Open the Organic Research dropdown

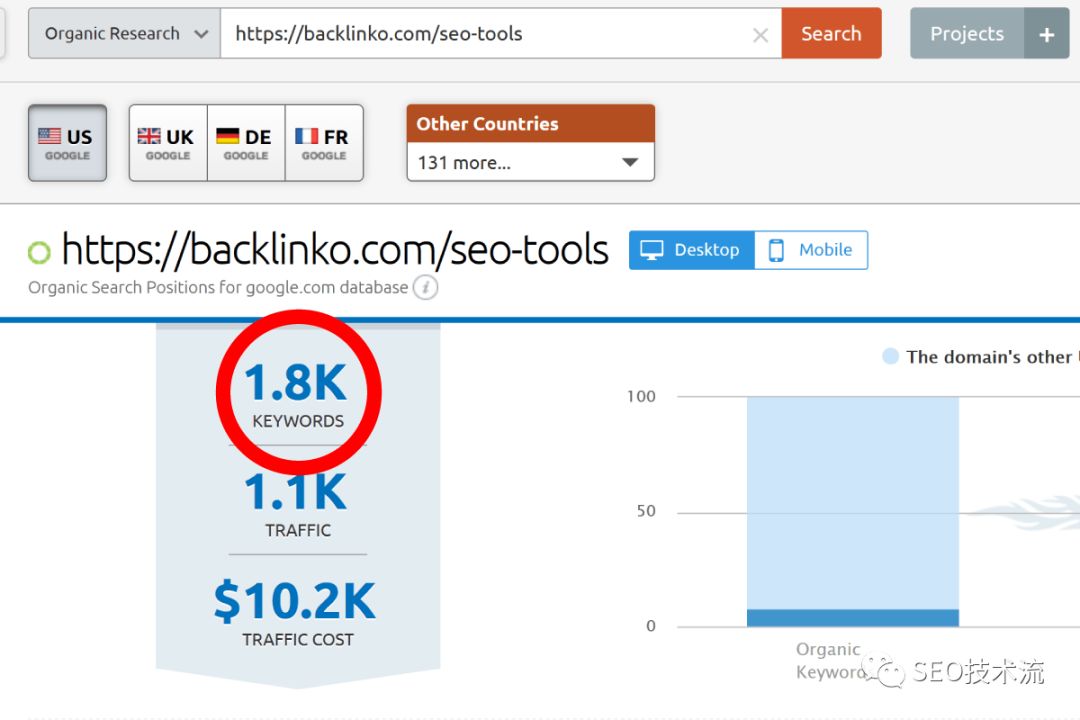click(x=124, y=34)
